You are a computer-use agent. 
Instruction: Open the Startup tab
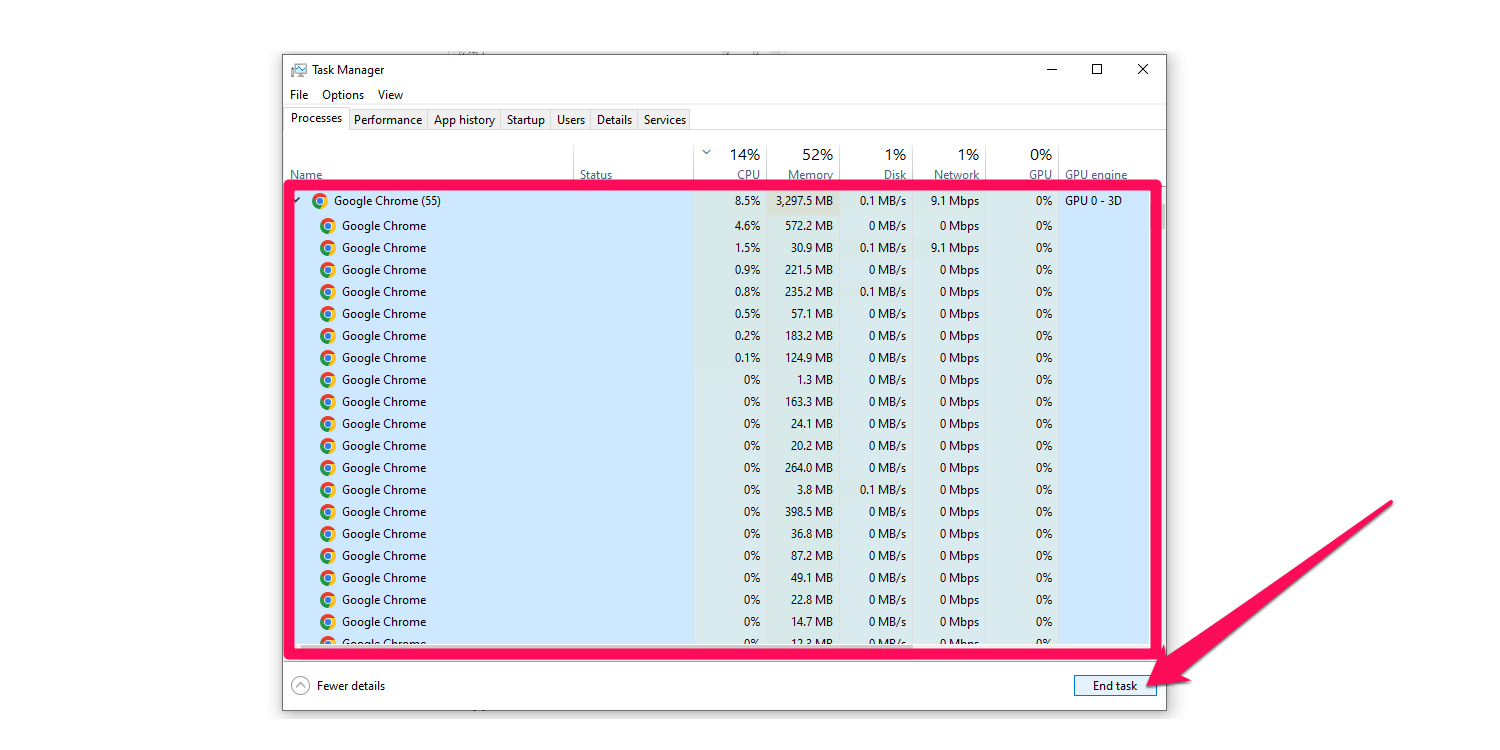[525, 120]
